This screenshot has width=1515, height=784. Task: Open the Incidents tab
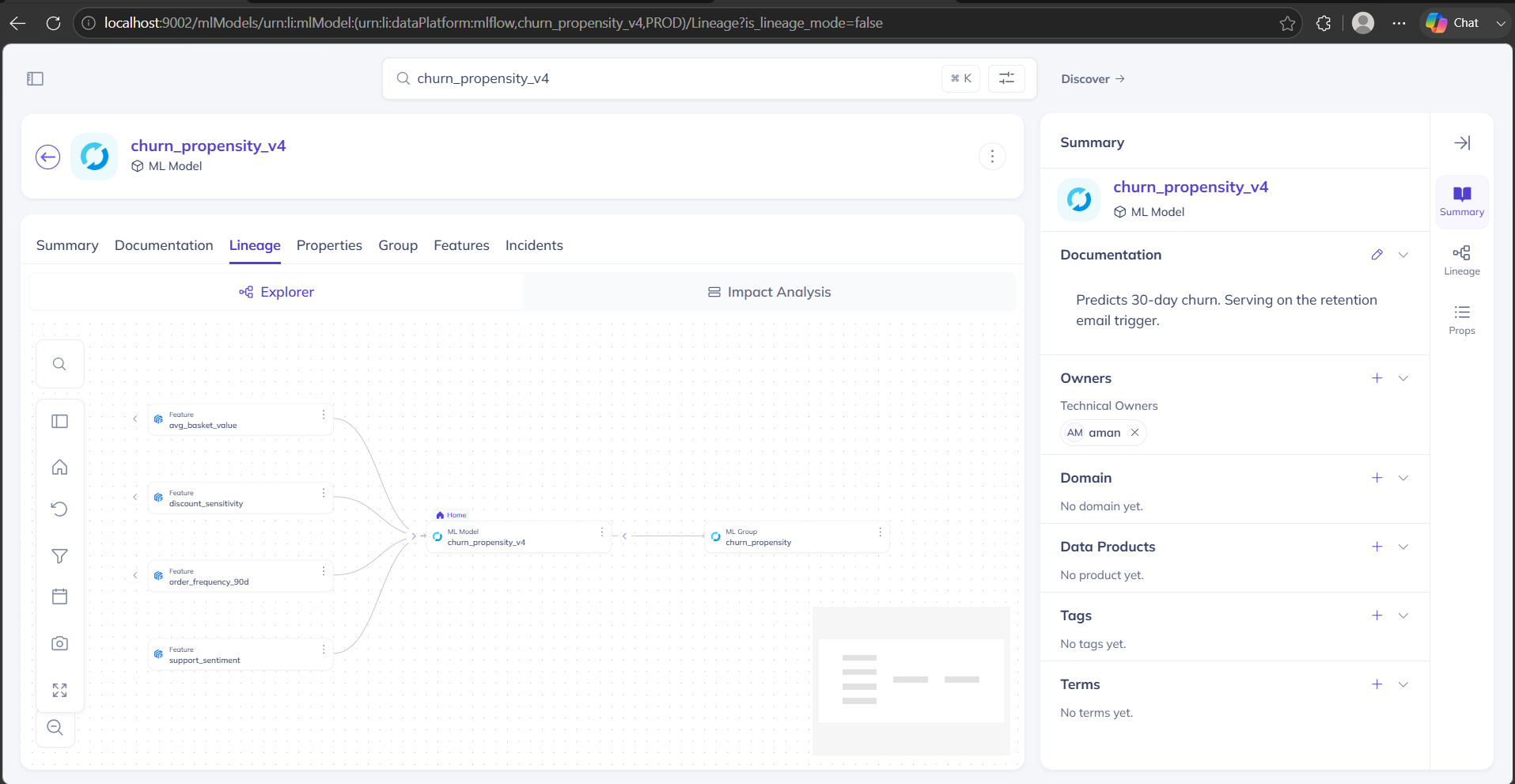click(534, 245)
